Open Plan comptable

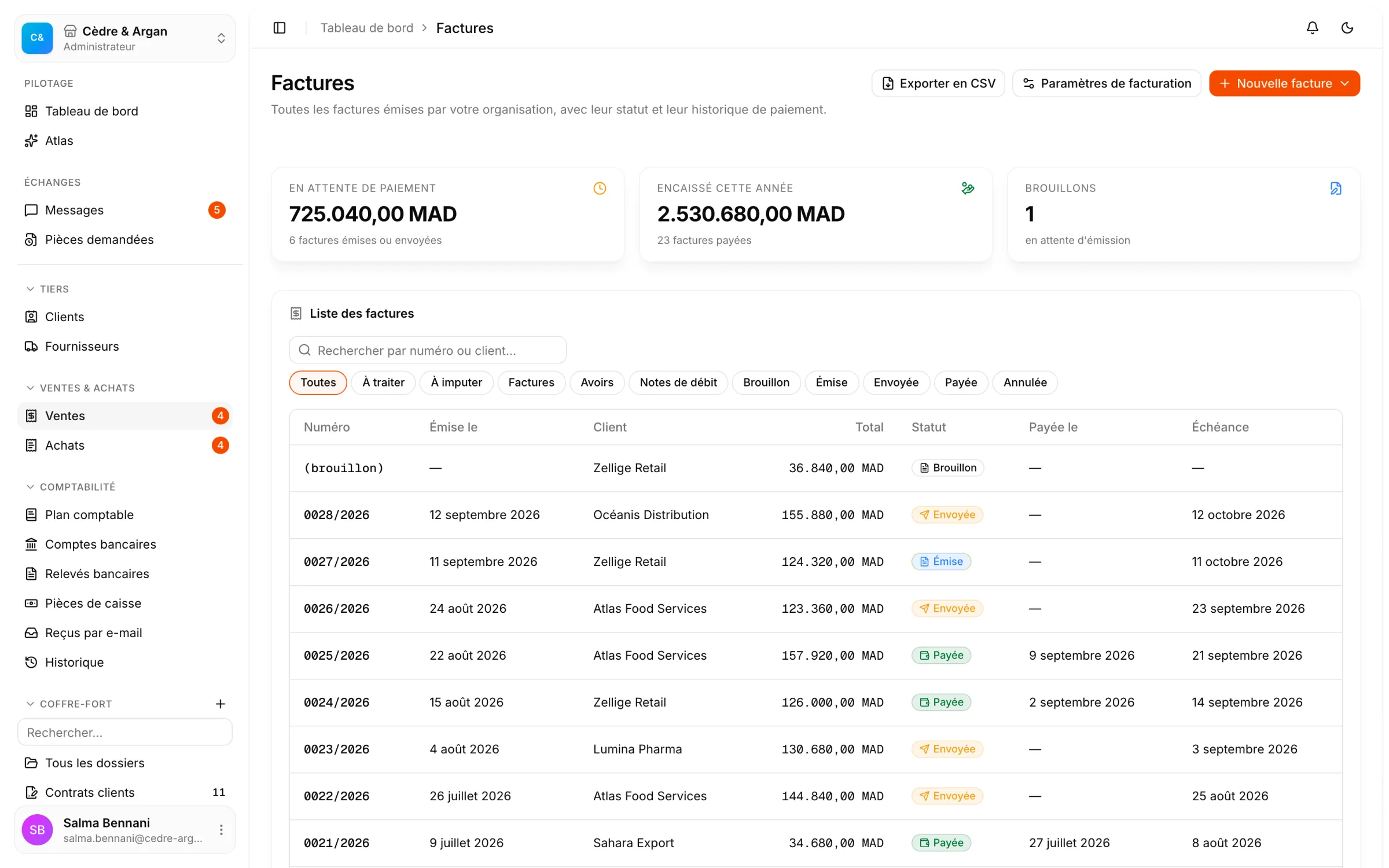(125, 515)
